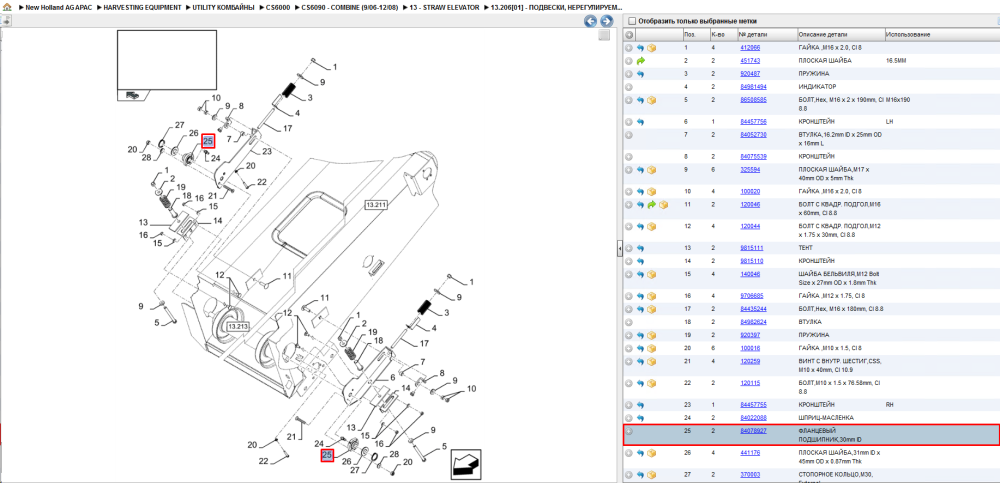The height and width of the screenshot is (483, 1000).
Task: Go to the home page icon
Action: [7, 7]
